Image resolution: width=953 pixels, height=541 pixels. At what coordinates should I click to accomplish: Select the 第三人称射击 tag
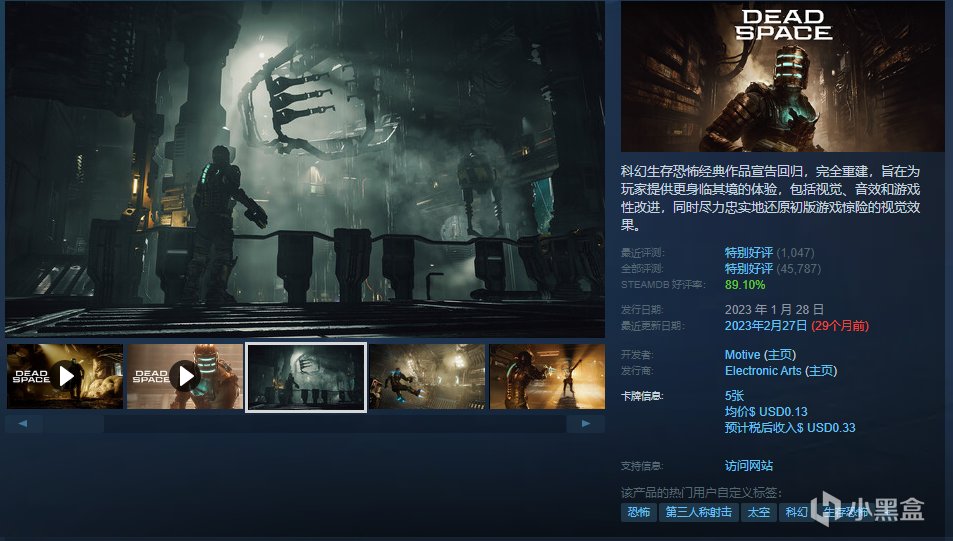[698, 512]
